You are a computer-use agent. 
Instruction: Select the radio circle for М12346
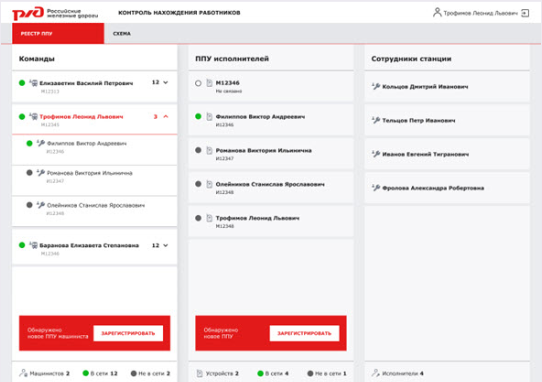click(198, 83)
